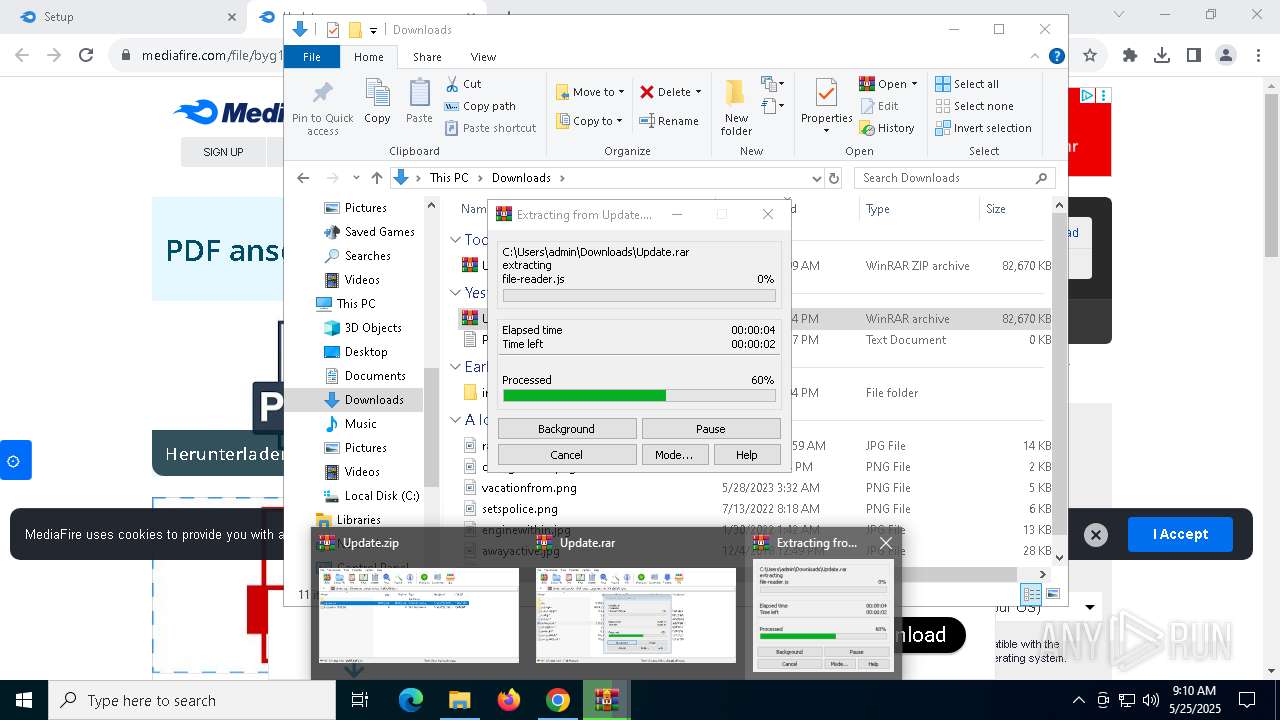Click the Cut command in the ribbon
The image size is (1280, 720).
pos(464,84)
